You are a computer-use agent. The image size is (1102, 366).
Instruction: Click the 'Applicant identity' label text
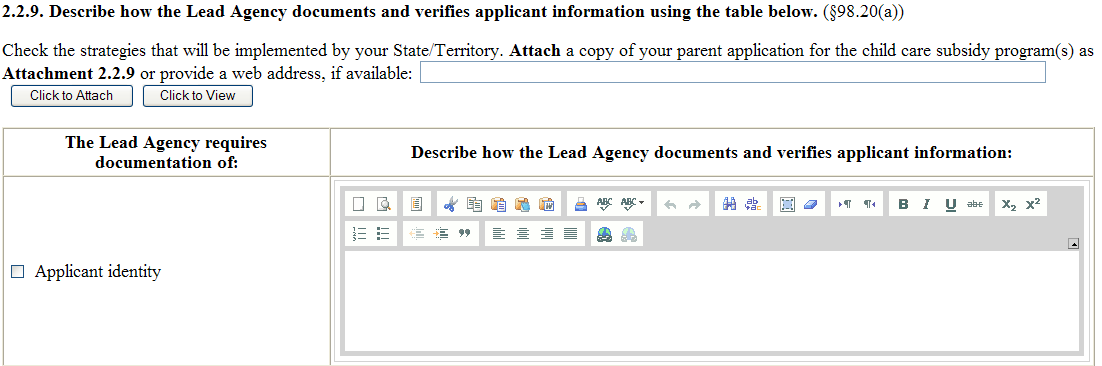(98, 272)
